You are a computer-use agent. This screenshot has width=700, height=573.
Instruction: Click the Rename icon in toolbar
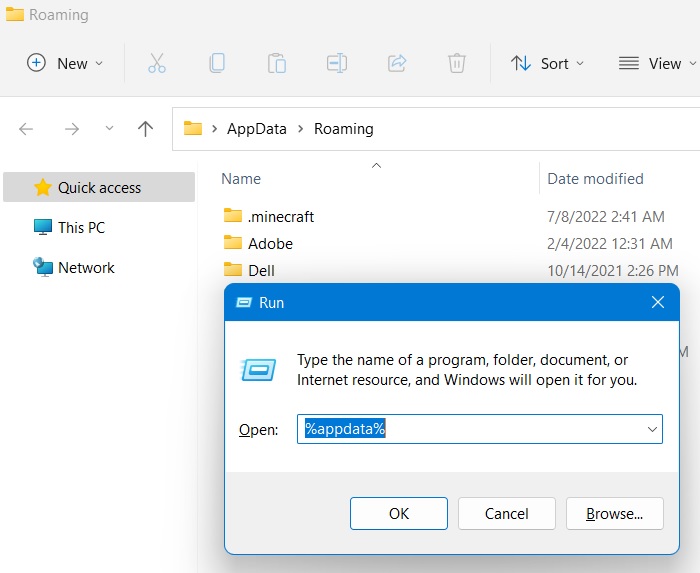[337, 63]
